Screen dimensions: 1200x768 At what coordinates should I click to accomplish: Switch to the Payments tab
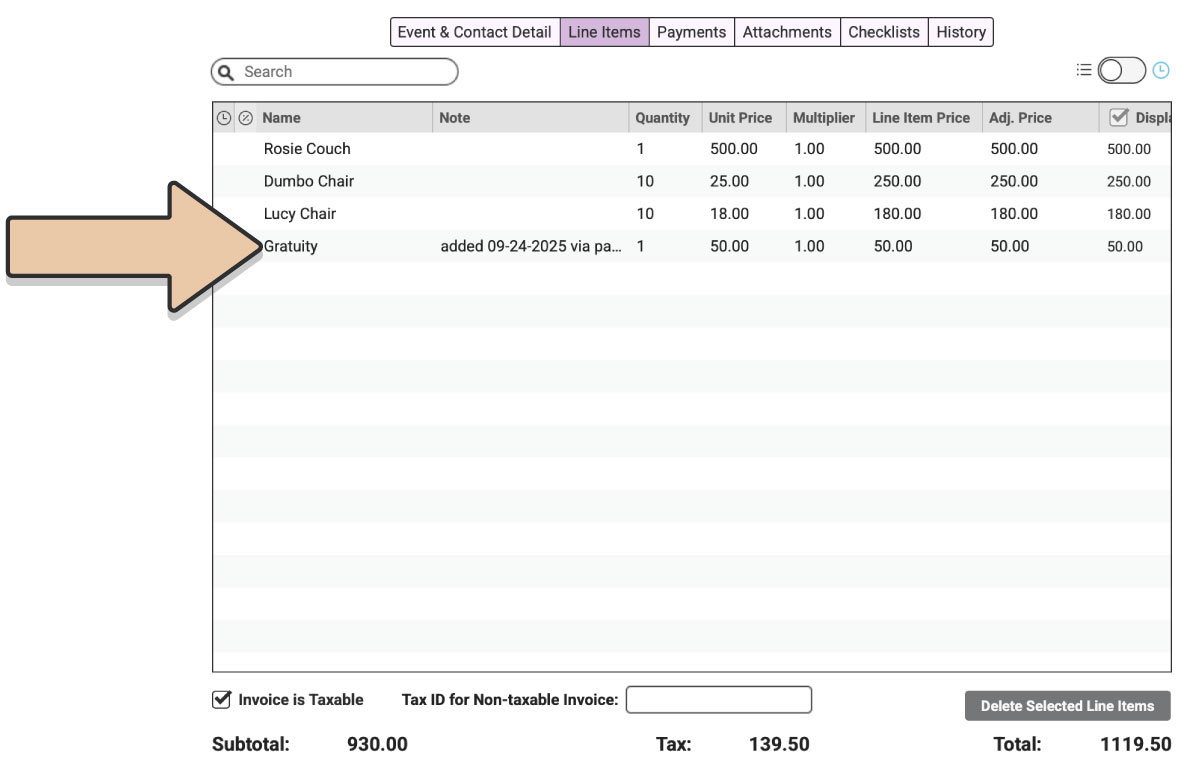[x=691, y=32]
